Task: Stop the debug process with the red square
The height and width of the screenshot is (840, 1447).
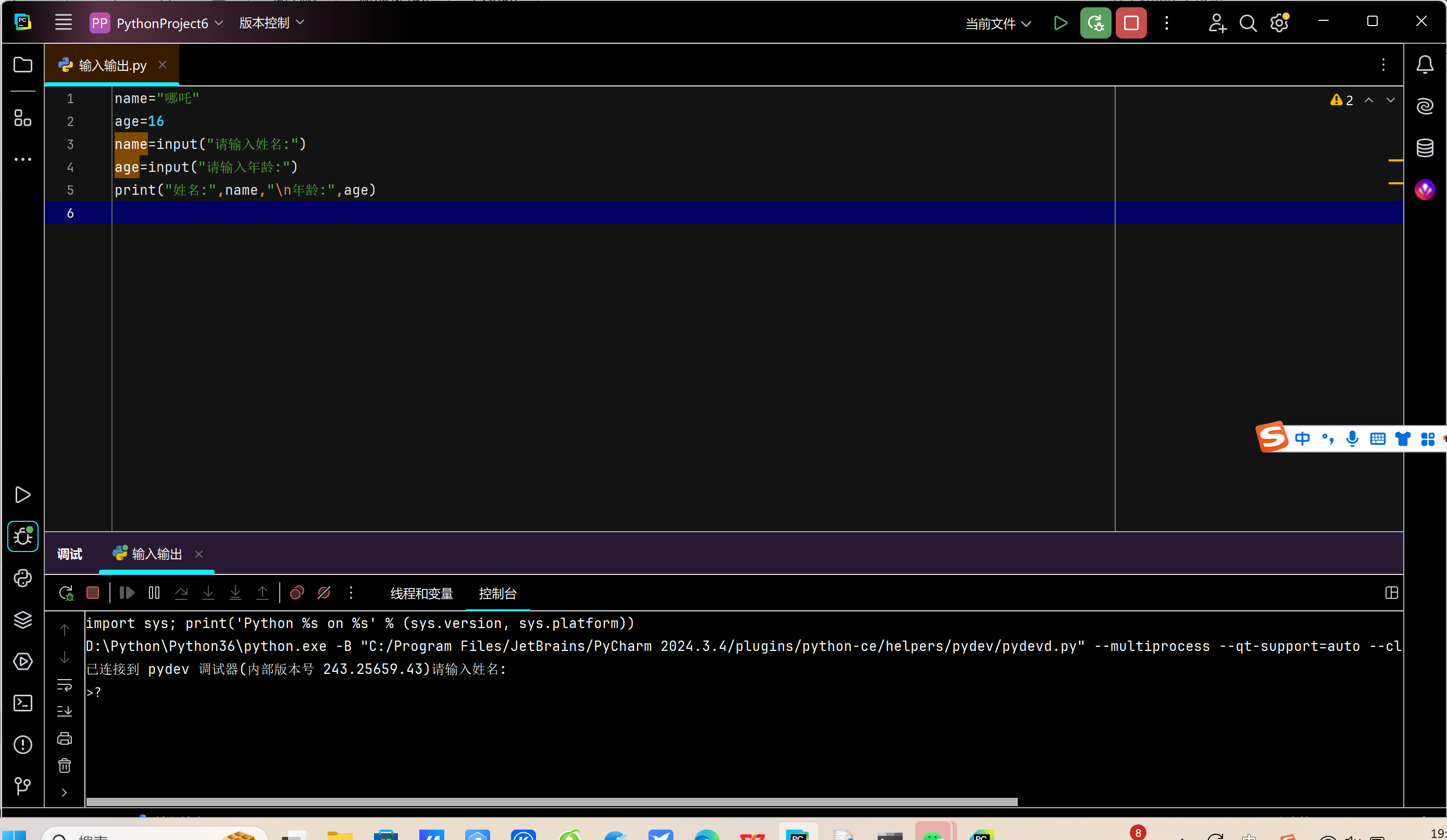Action: (92, 593)
